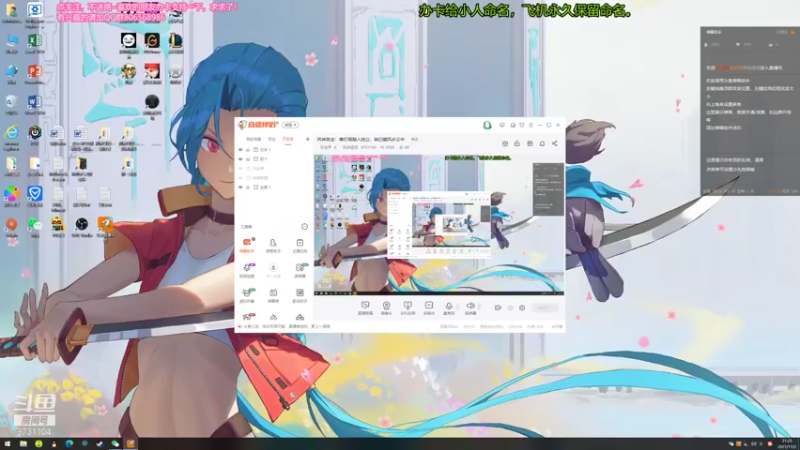The image size is (800, 450).
Task: Open the hamburger menu in companion title bar
Action: (x=531, y=125)
